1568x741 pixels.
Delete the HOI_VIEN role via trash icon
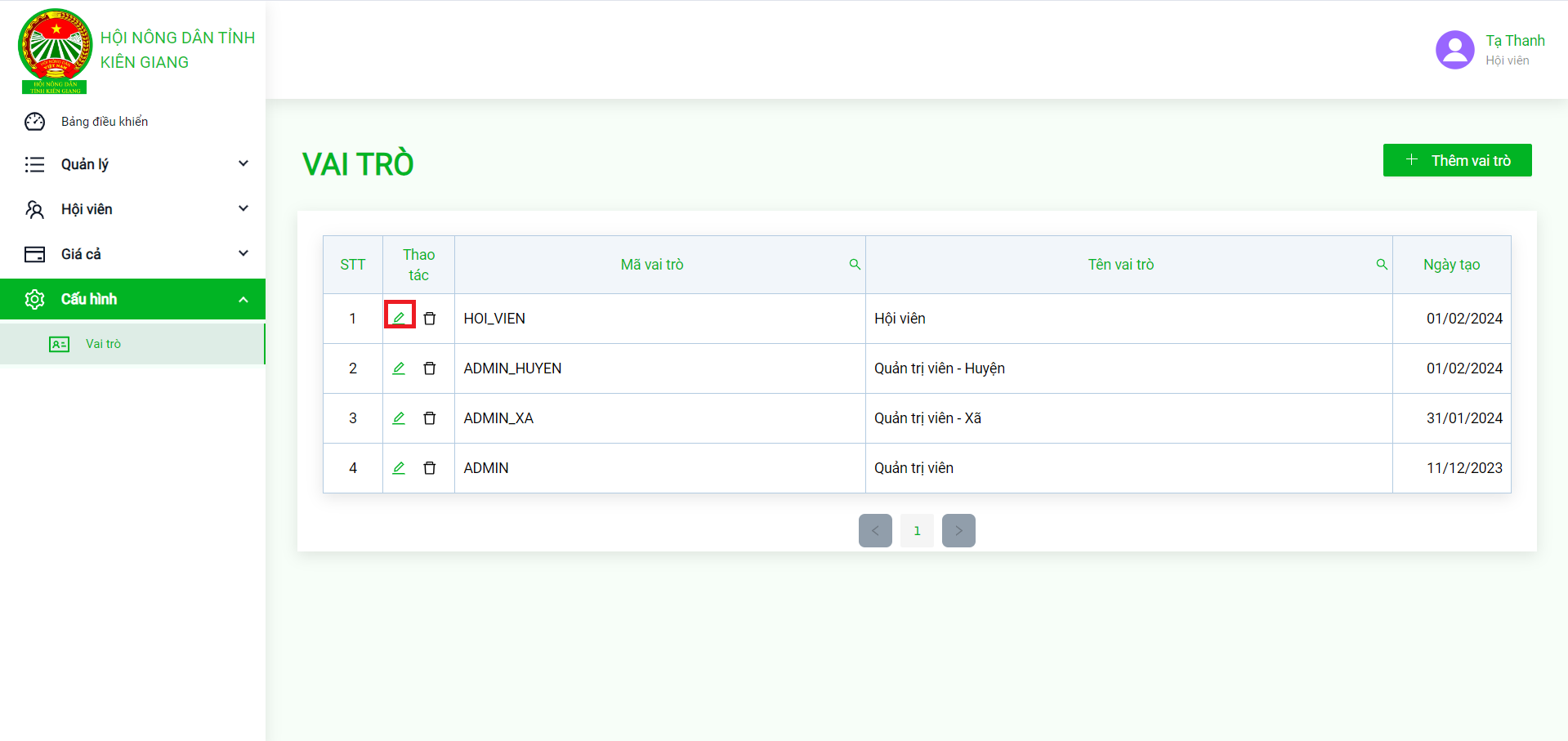click(430, 319)
